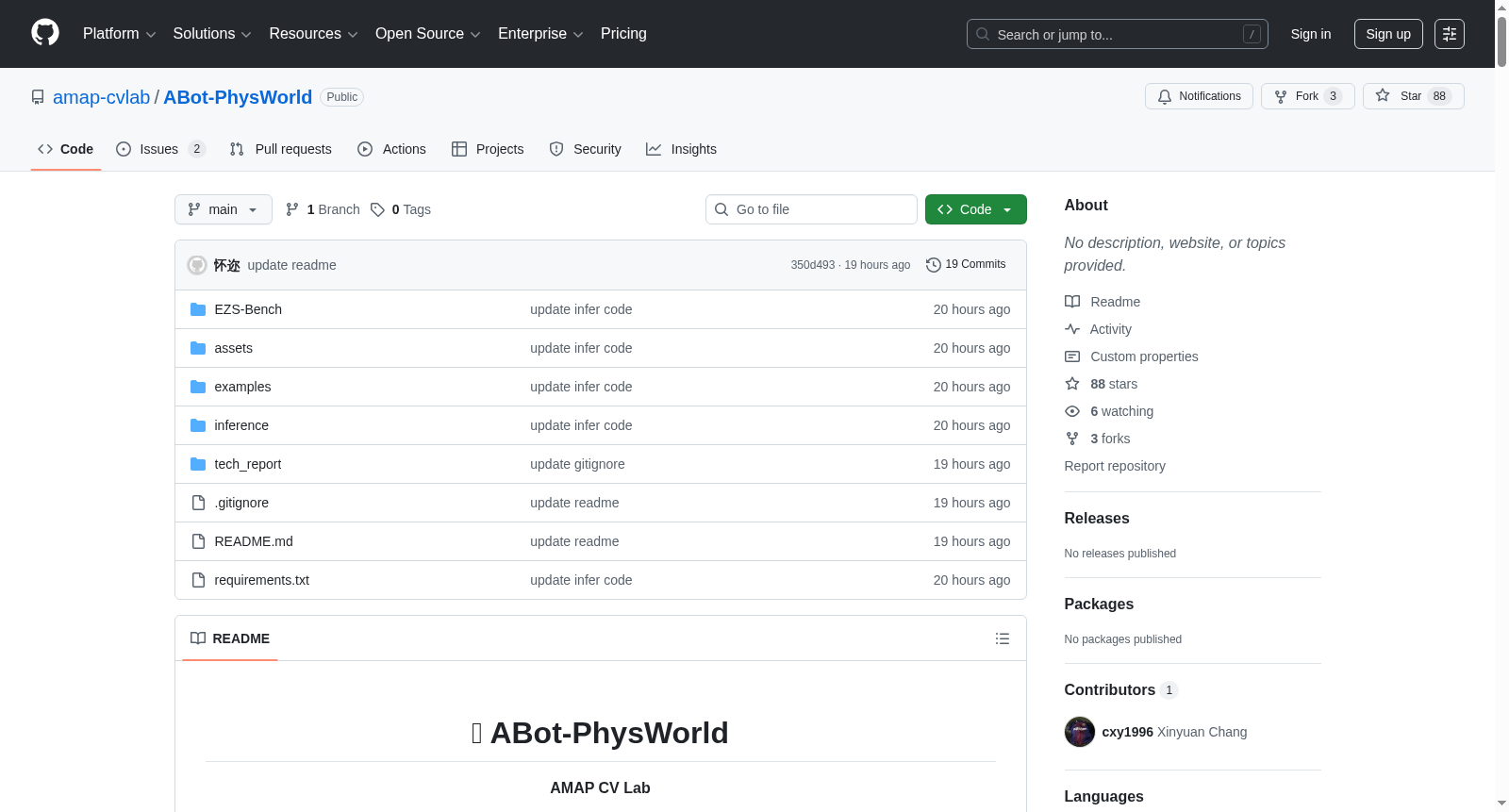Expand the Platform menu

120,34
